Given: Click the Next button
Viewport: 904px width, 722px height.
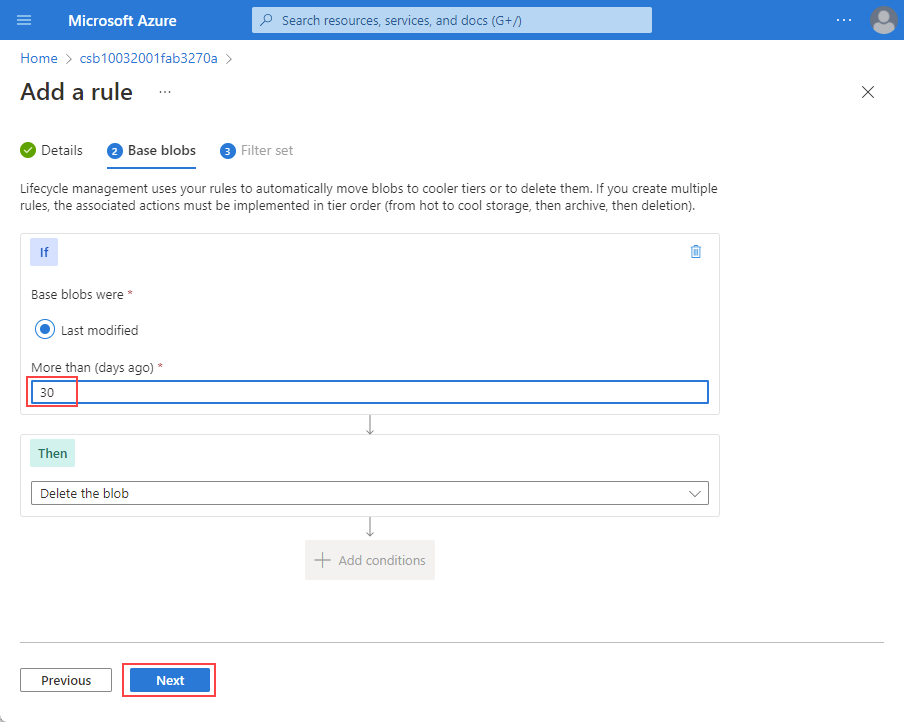Looking at the screenshot, I should [x=170, y=680].
